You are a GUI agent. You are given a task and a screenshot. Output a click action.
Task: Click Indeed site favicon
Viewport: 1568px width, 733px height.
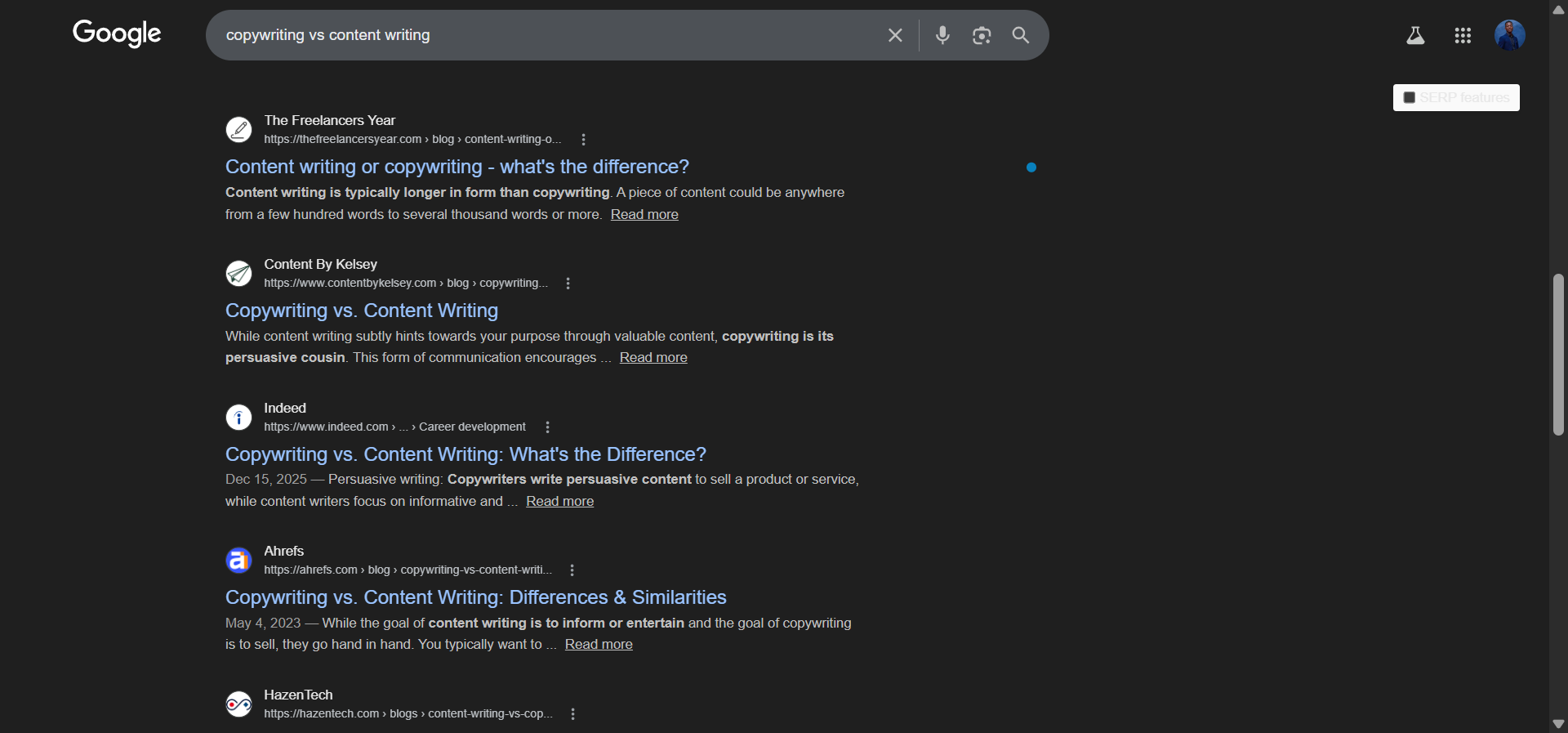click(x=238, y=417)
